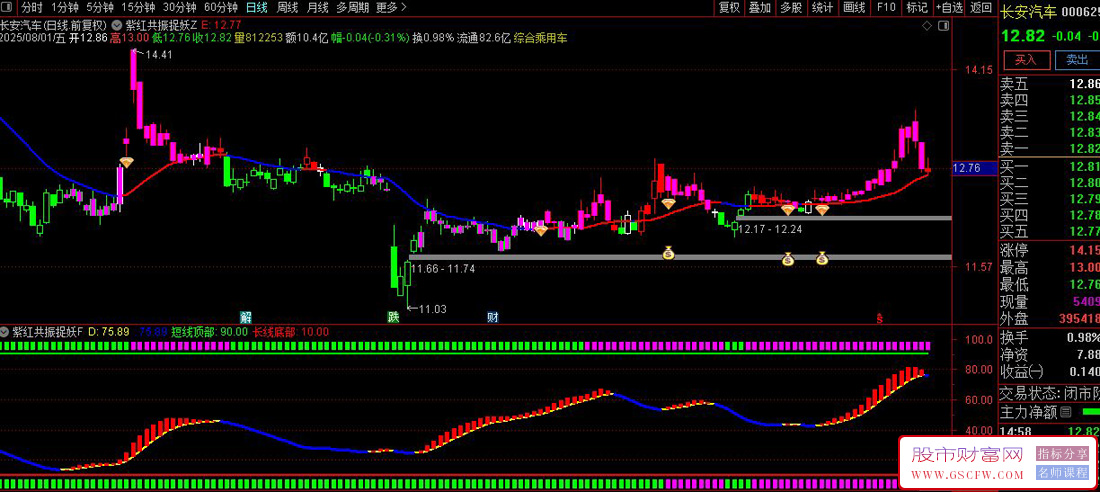Click the 统计 statistics button
The width and height of the screenshot is (1100, 492).
(822, 8)
